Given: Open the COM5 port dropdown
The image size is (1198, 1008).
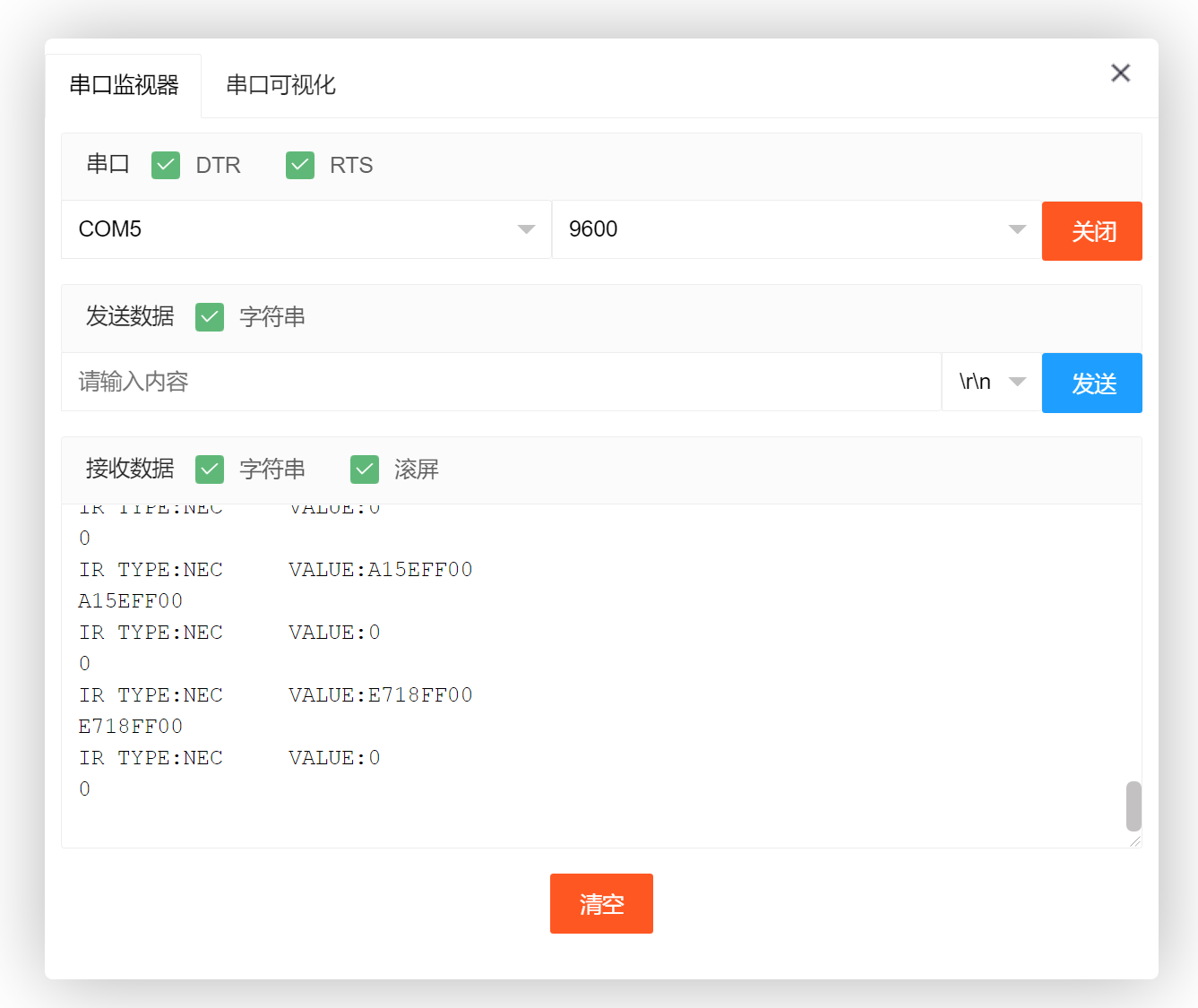Looking at the screenshot, I should coord(306,229).
